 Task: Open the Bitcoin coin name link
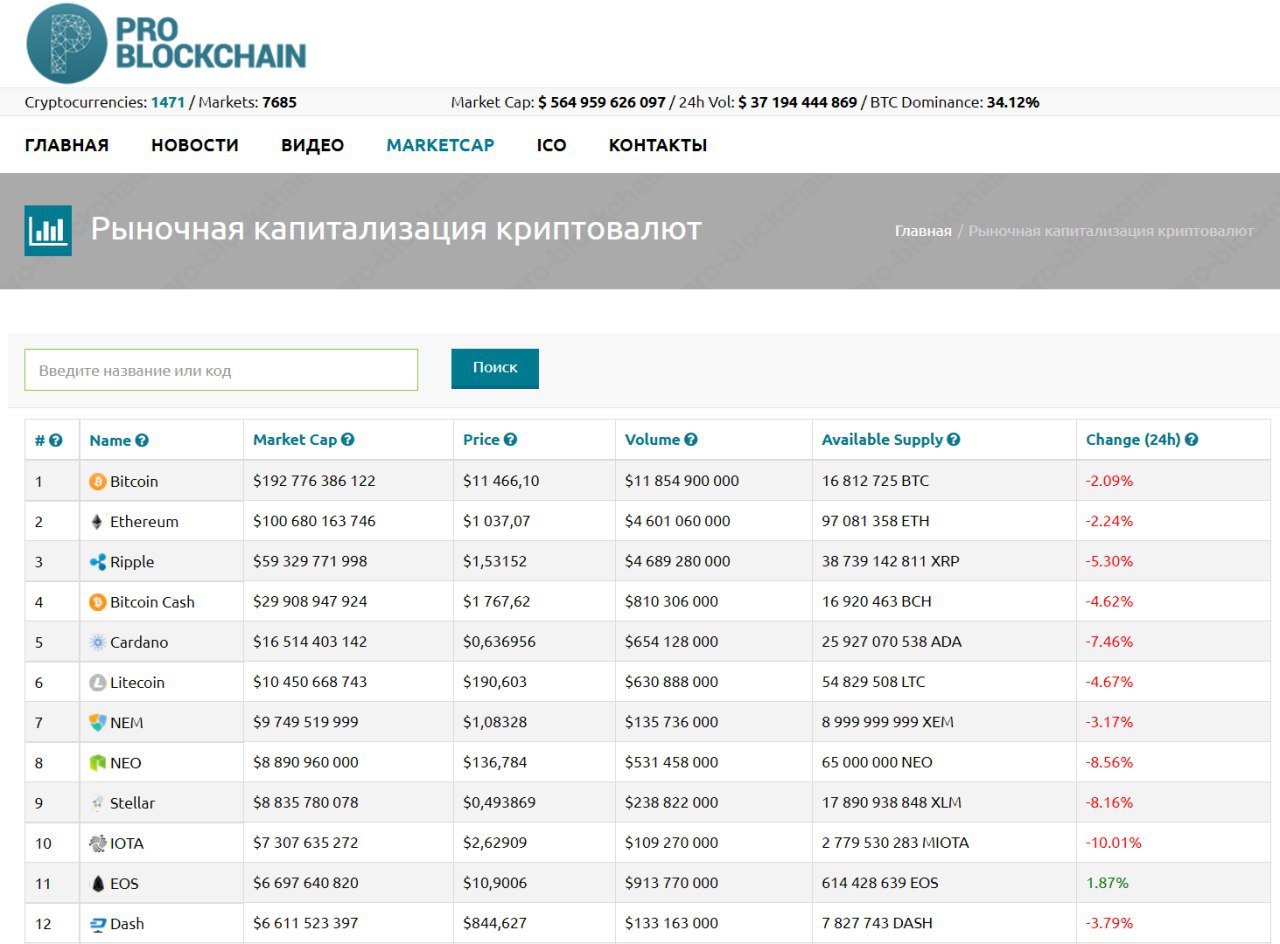click(134, 482)
